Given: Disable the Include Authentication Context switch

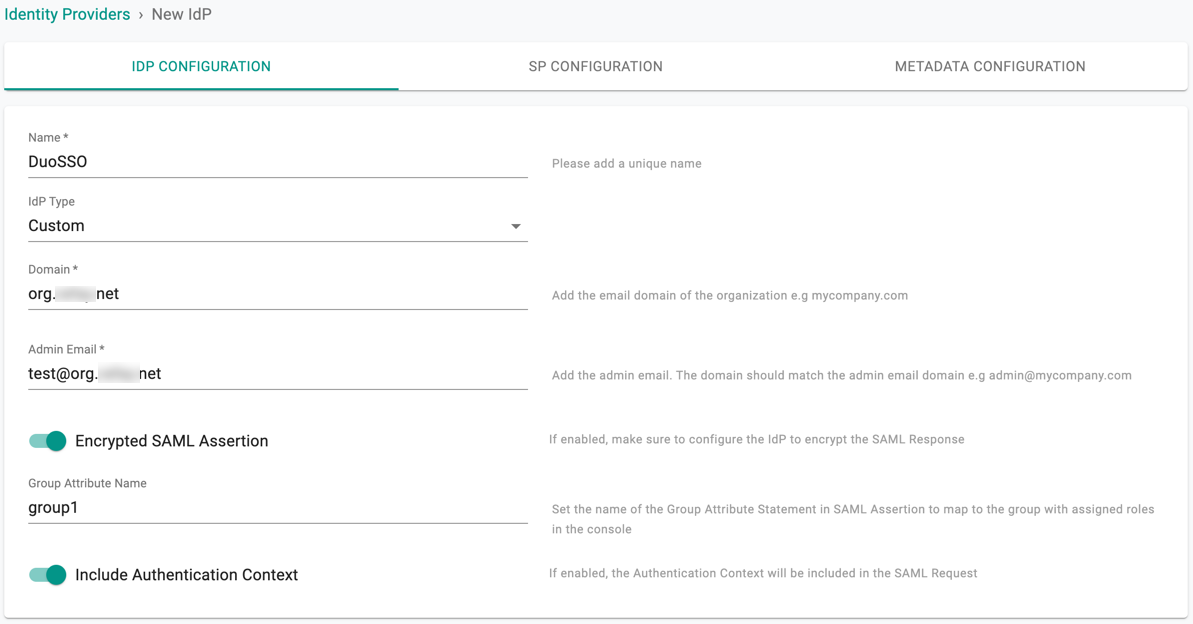Looking at the screenshot, I should click(x=48, y=575).
